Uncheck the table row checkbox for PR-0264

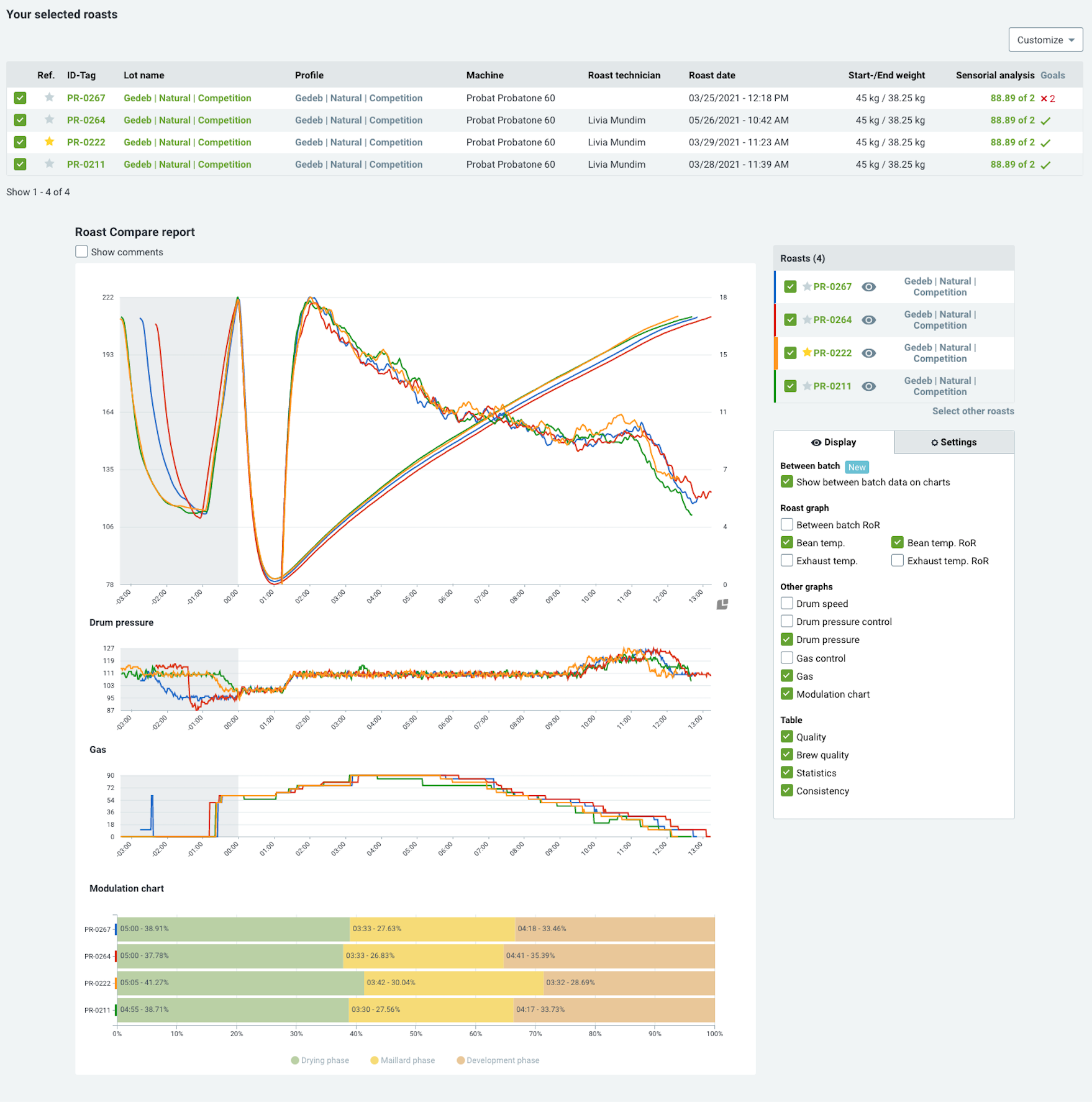(20, 120)
